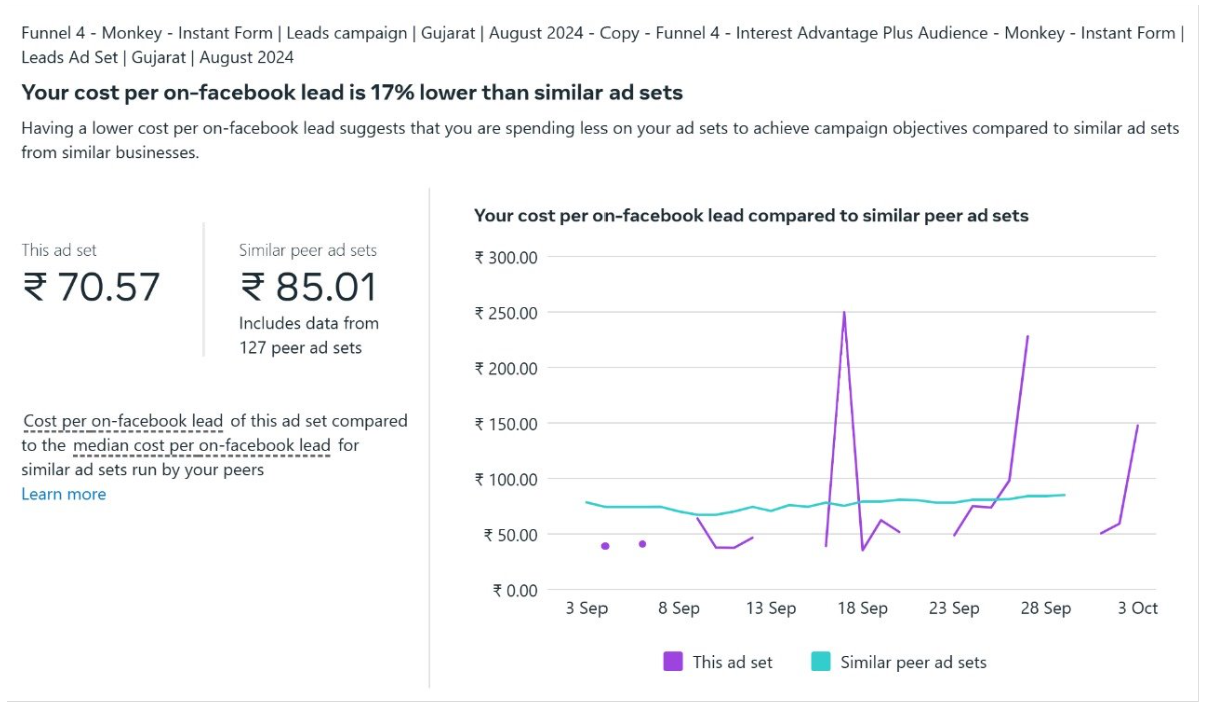
Task: Select the first isolated purple dot near 4 Sep
Action: 605,546
